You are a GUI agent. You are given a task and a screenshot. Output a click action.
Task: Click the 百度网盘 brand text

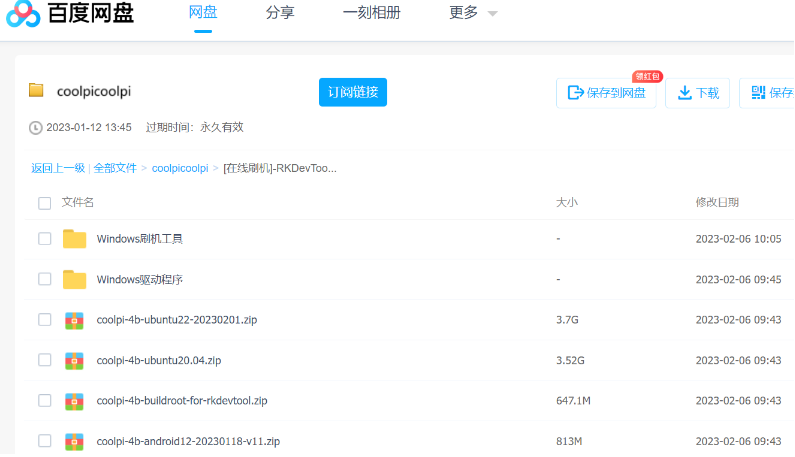(91, 13)
